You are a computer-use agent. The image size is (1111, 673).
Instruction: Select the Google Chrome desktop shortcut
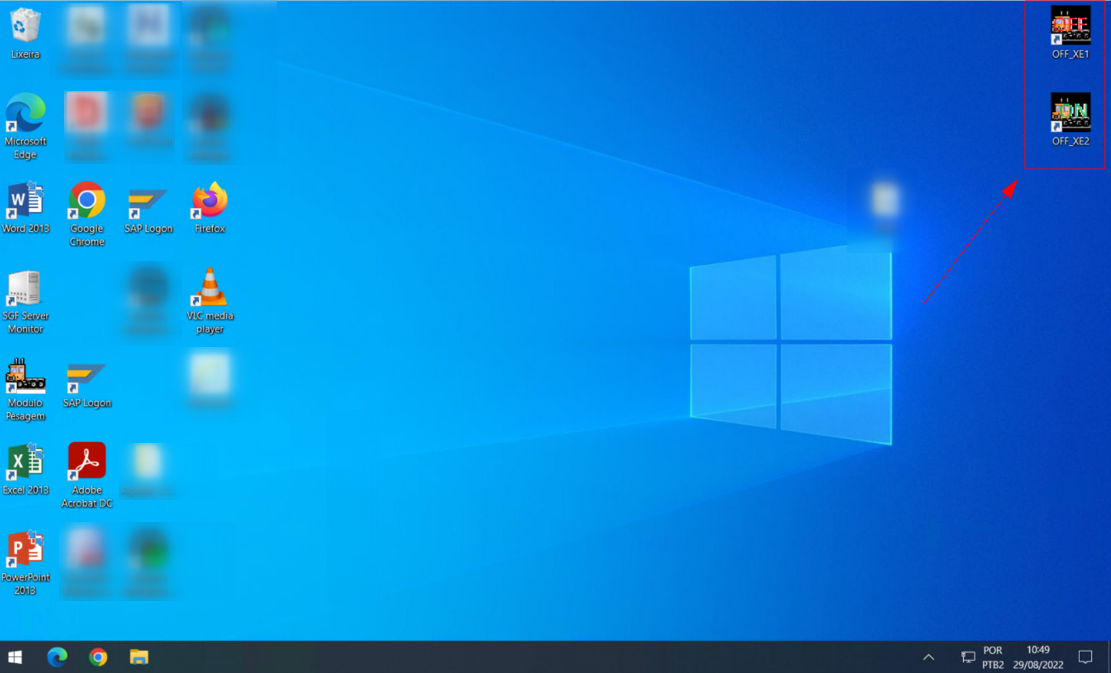pos(87,215)
